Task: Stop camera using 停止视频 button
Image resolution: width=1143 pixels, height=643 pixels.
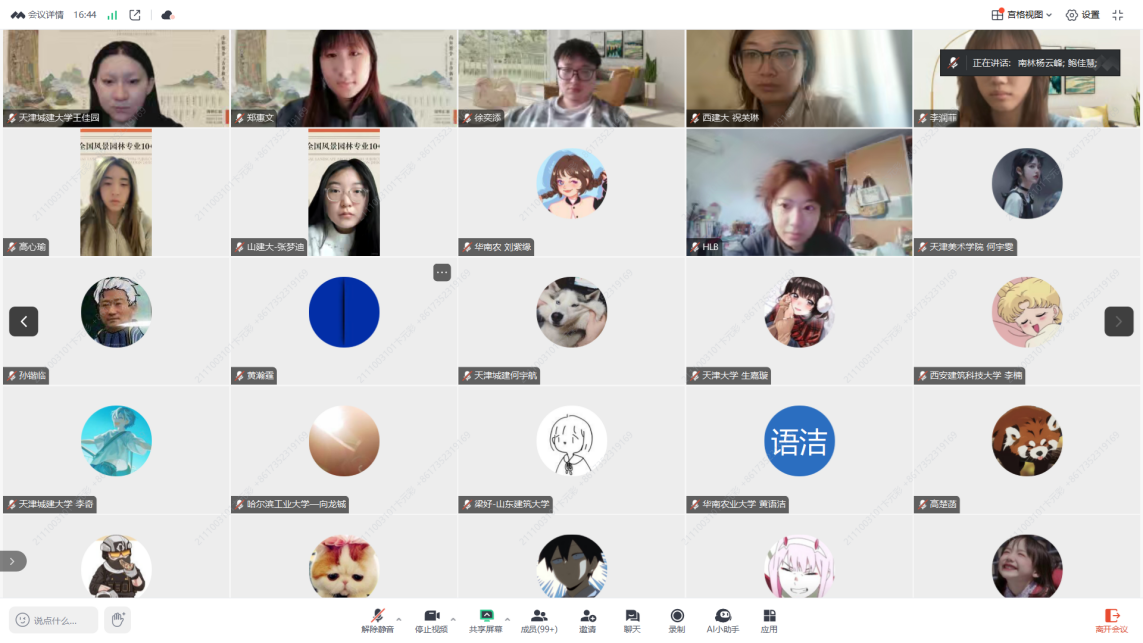Action: [x=432, y=620]
